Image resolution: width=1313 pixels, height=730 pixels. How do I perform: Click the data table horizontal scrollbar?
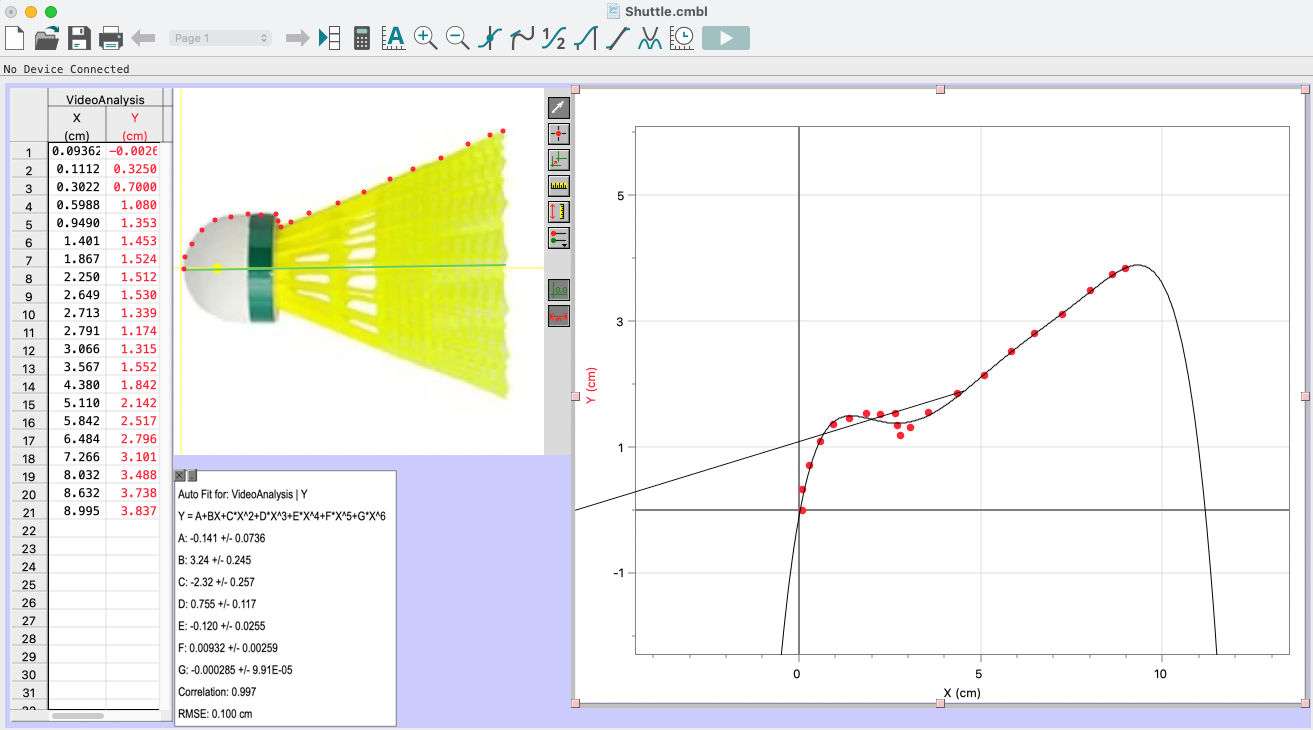click(78, 716)
